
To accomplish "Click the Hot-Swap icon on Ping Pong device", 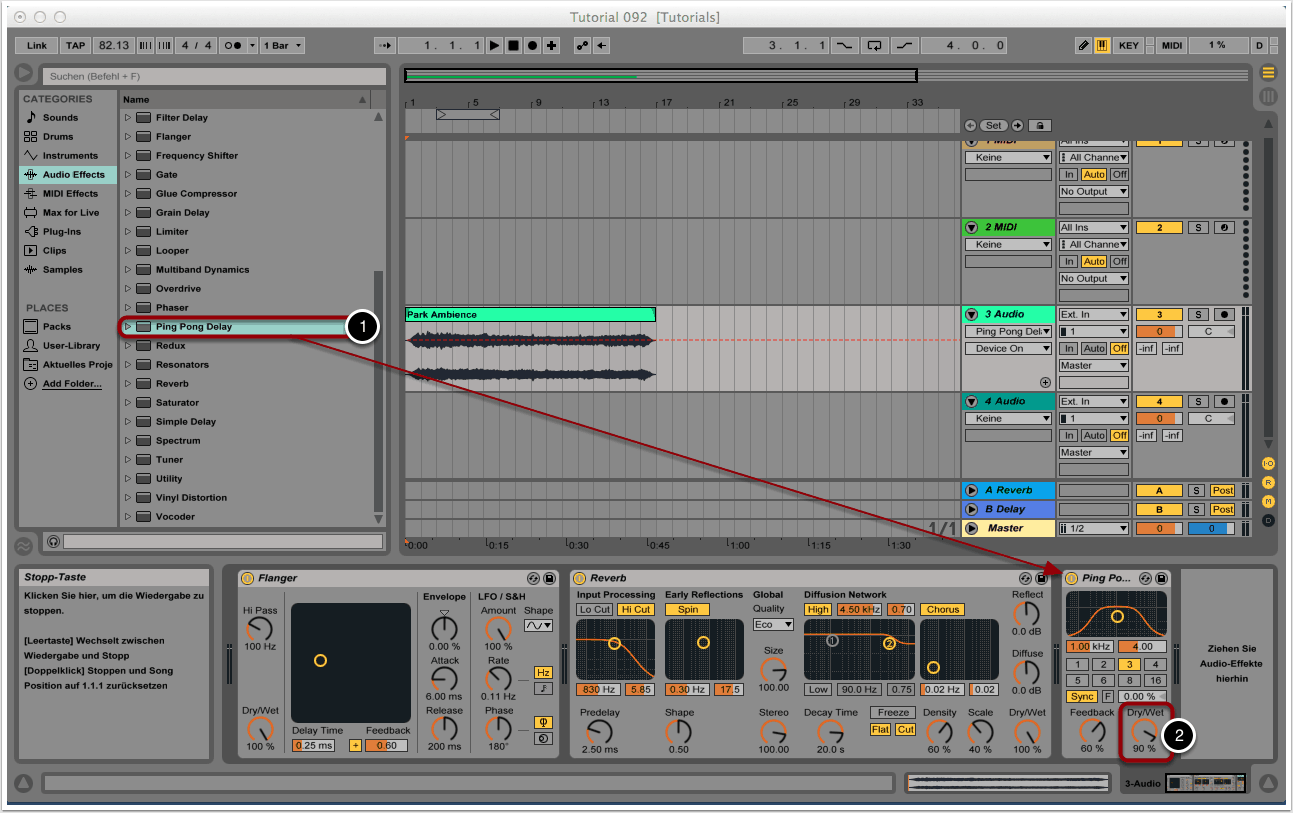I will (1146, 578).
